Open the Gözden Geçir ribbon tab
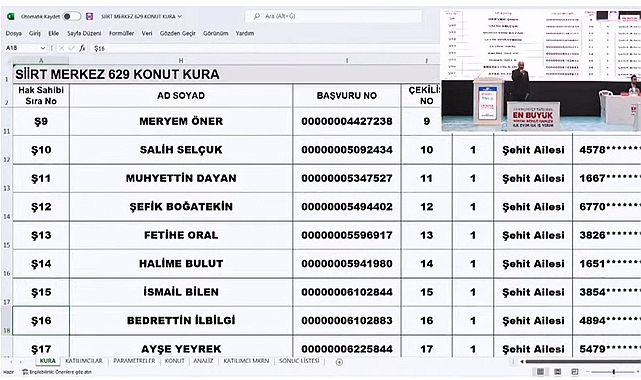 pyautogui.click(x=177, y=34)
